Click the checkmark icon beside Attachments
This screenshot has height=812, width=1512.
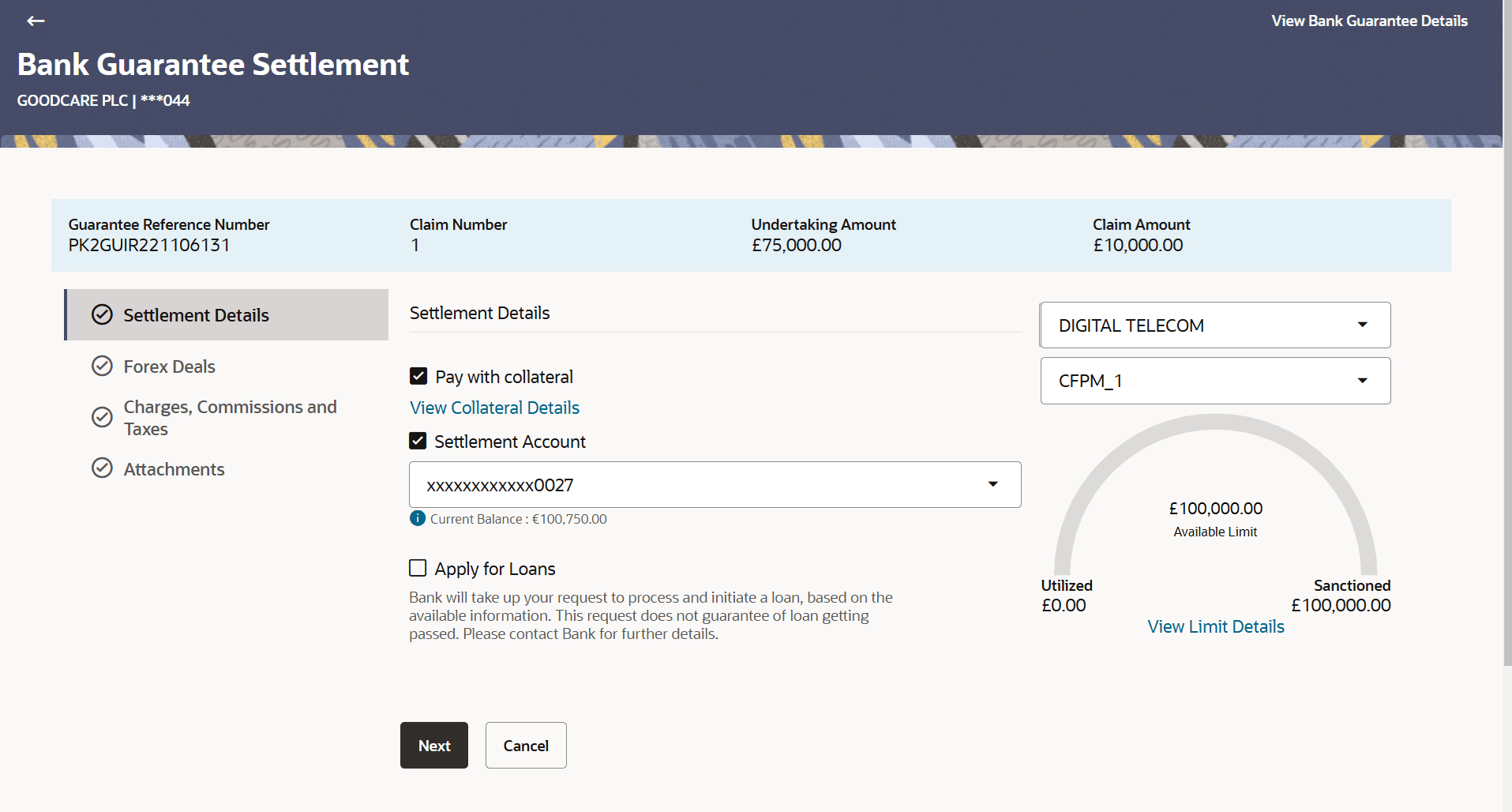point(102,468)
